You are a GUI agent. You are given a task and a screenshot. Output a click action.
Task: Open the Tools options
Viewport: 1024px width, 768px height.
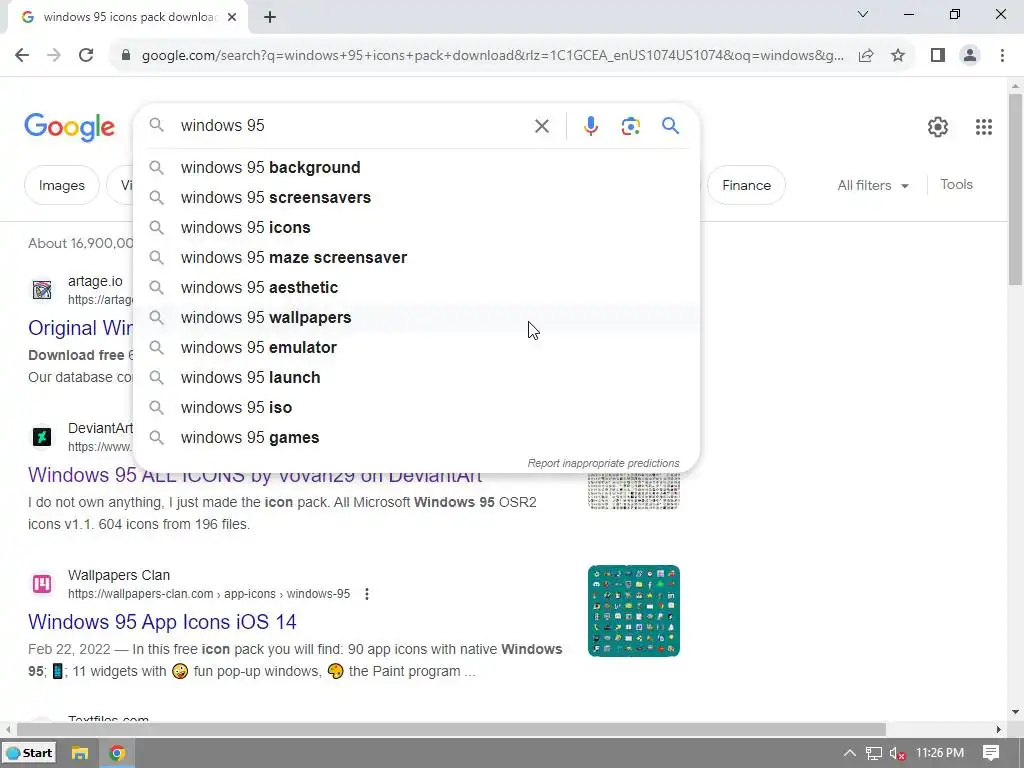tap(956, 185)
